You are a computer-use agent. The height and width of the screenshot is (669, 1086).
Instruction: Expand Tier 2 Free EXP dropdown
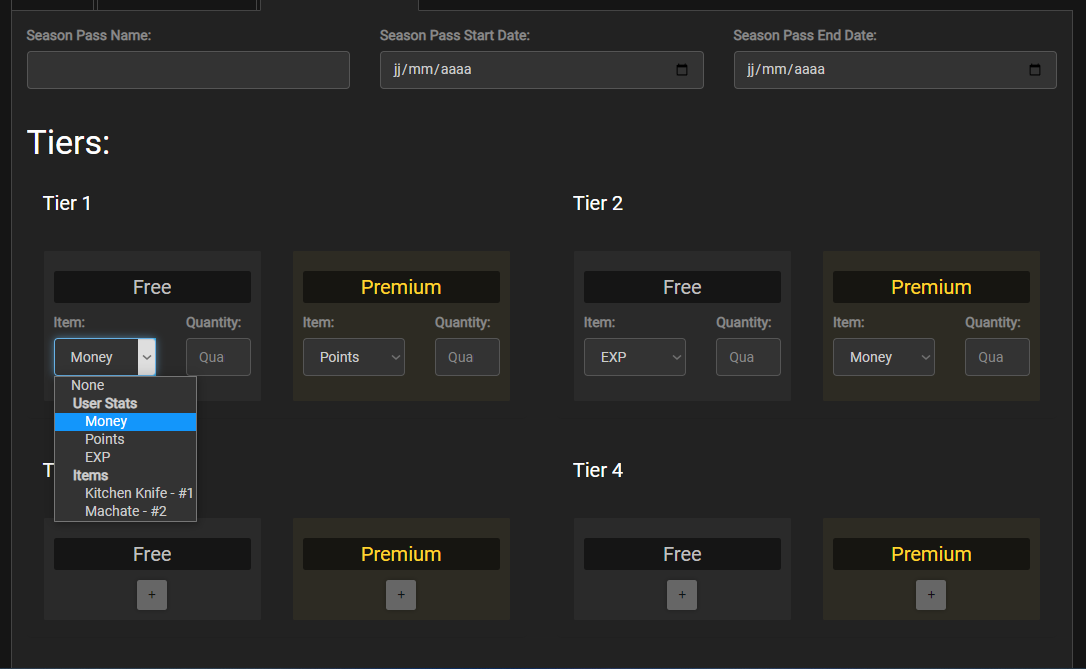coord(635,357)
